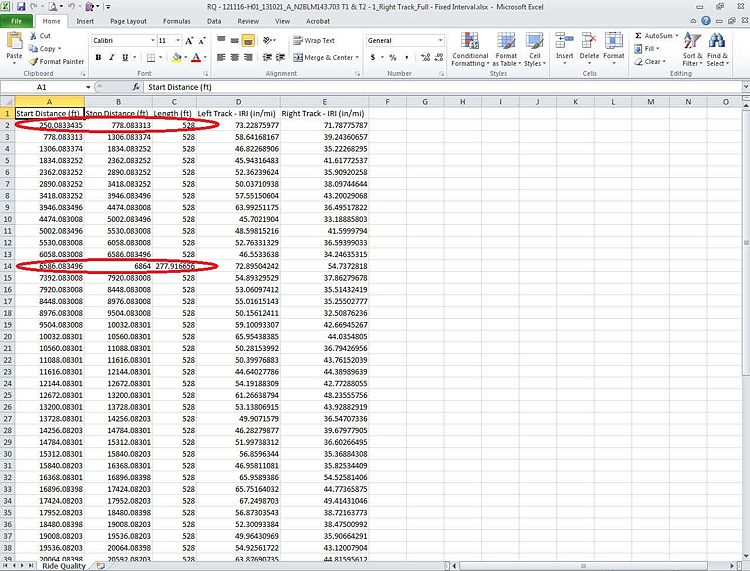Viewport: 750px width, 571px height.
Task: Open Format as Table gallery
Action: (x=506, y=50)
